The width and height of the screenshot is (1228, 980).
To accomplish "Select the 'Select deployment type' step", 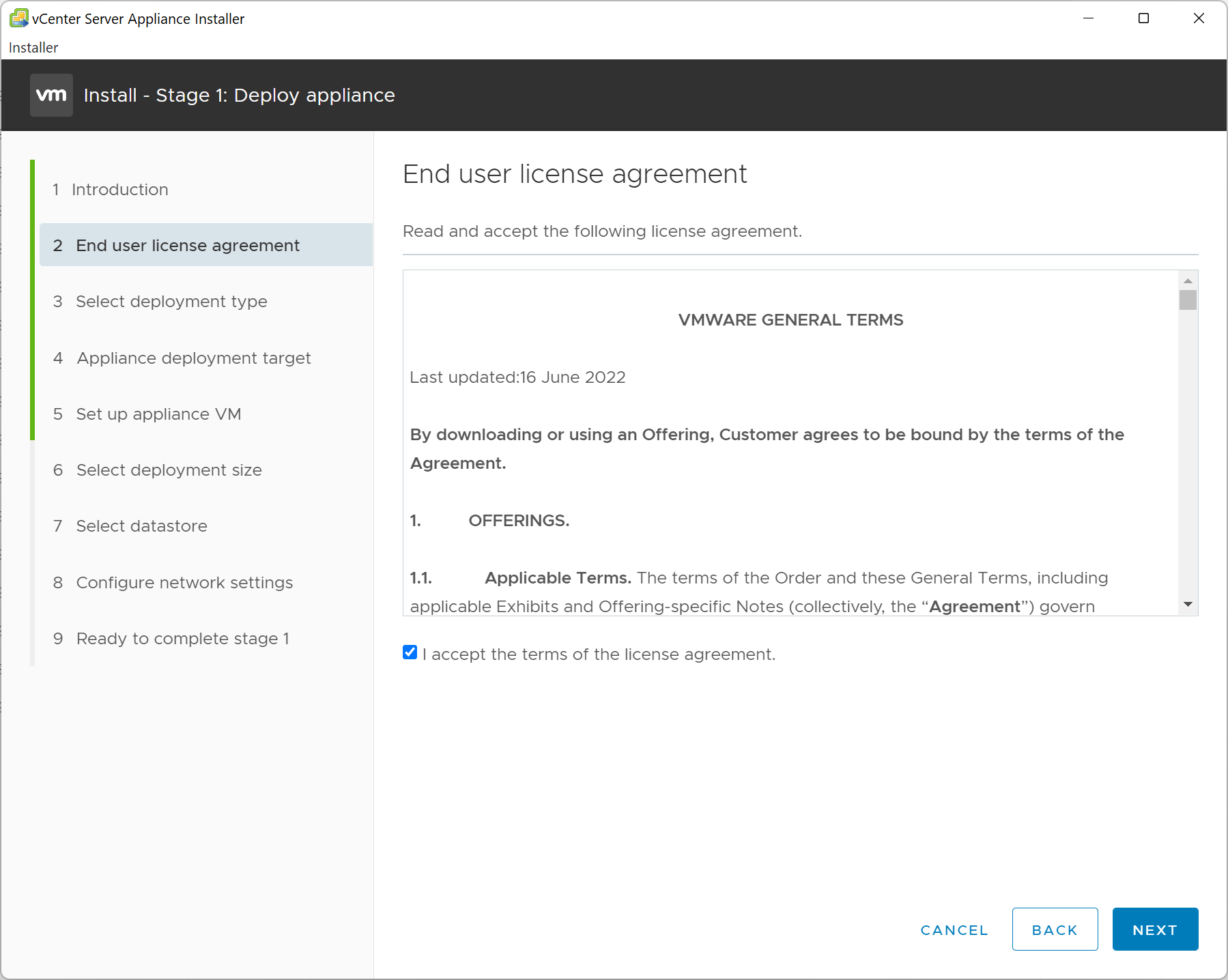I will (x=171, y=301).
